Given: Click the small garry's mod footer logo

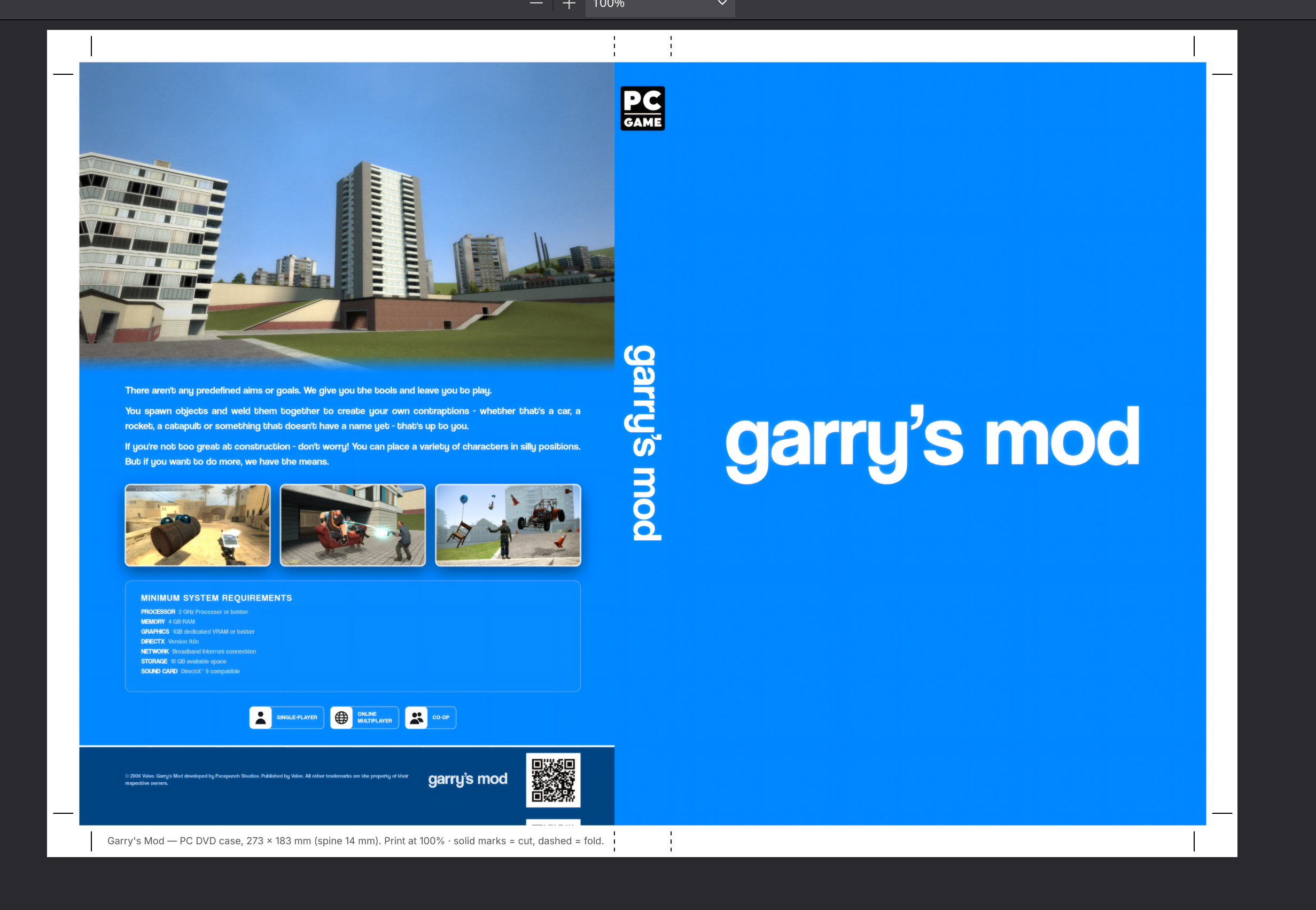Looking at the screenshot, I should (x=468, y=779).
